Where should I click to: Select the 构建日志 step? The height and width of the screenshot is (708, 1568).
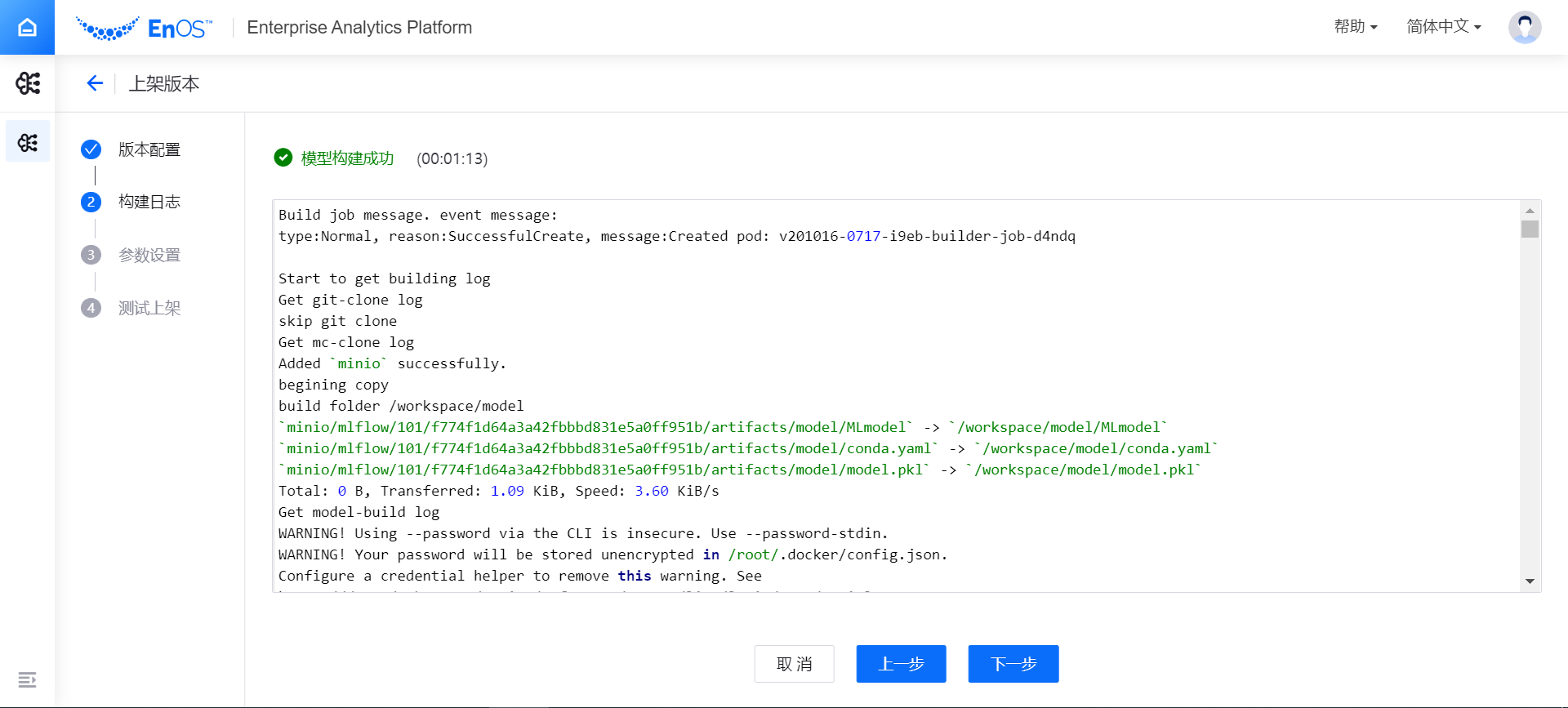pos(149,202)
